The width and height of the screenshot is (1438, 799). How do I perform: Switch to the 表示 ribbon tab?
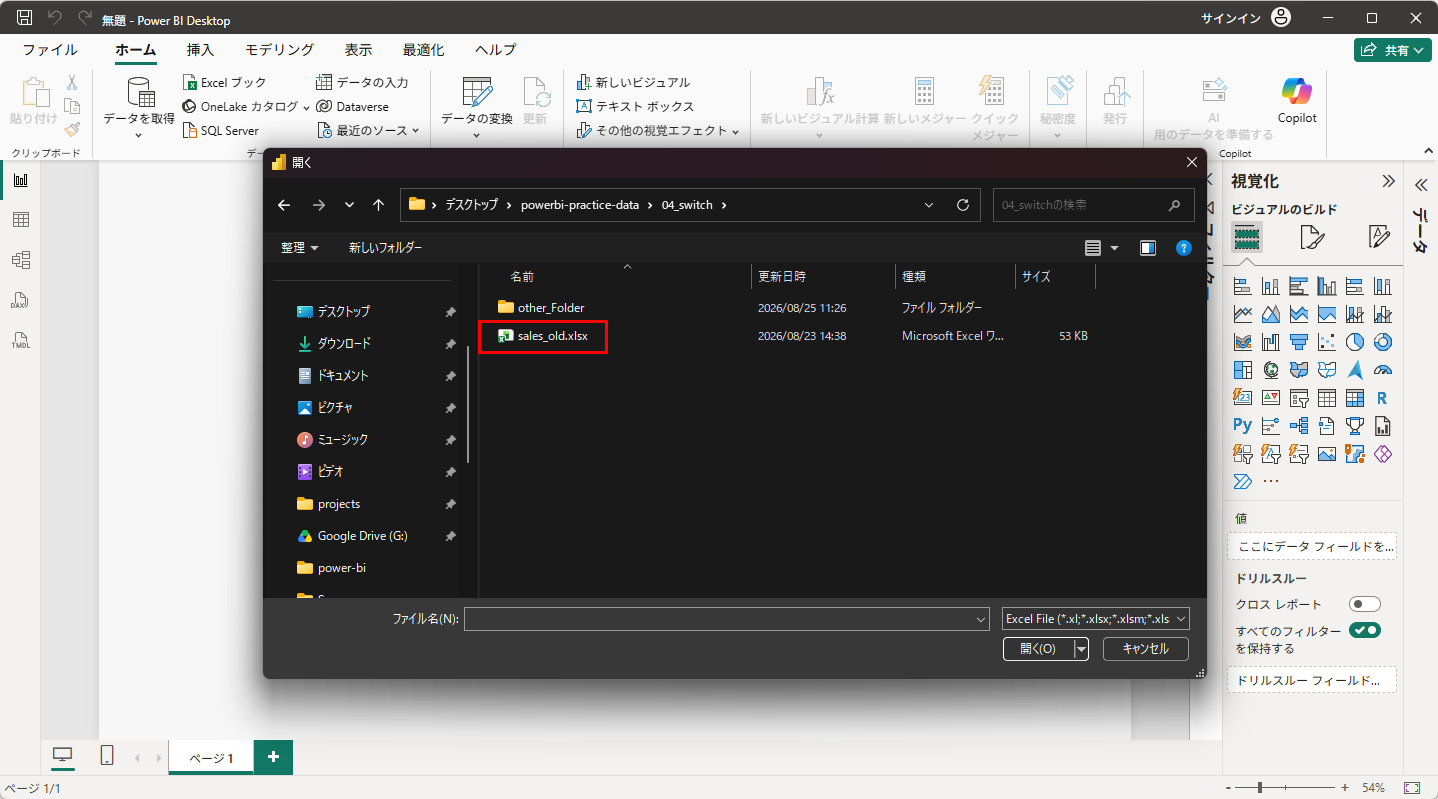click(x=358, y=50)
